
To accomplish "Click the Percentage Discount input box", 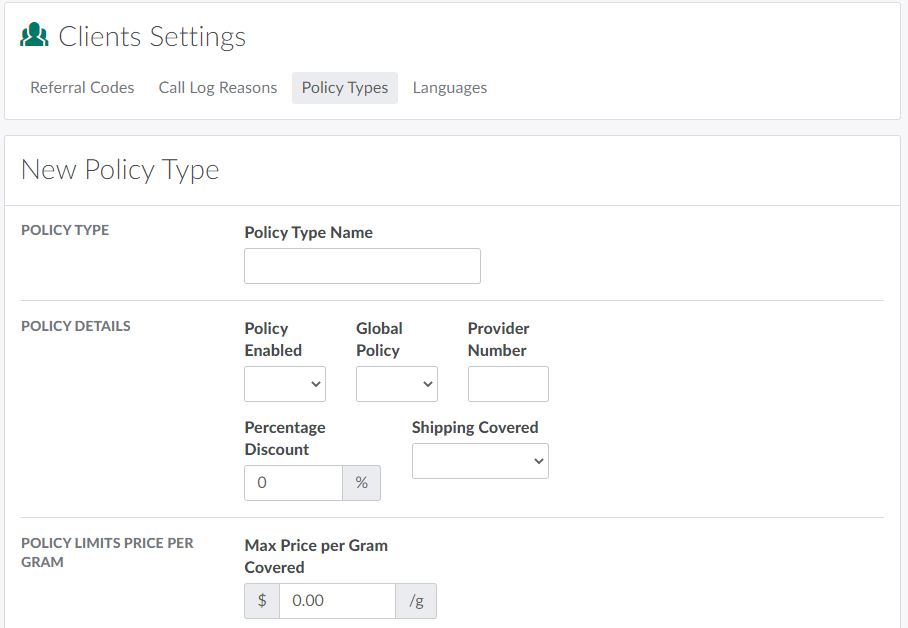I will [x=293, y=483].
